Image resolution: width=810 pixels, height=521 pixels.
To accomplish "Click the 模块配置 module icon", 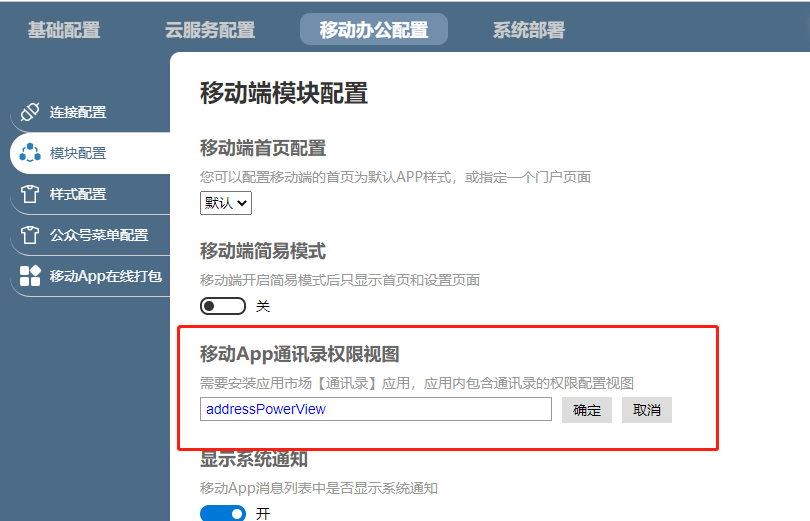I will (x=30, y=153).
